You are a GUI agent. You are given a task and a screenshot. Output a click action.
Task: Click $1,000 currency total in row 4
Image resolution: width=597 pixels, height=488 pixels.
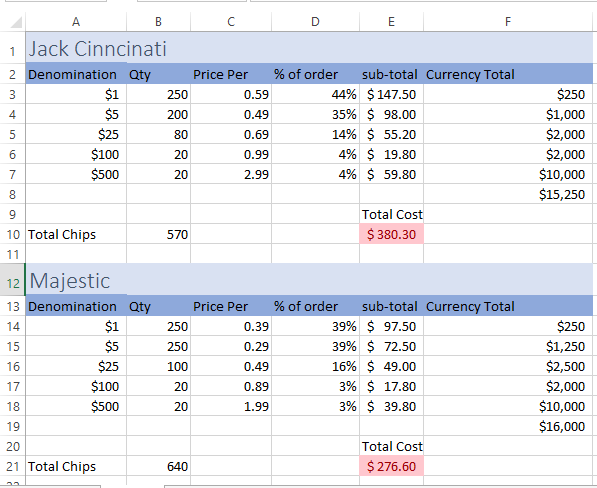pos(508,114)
